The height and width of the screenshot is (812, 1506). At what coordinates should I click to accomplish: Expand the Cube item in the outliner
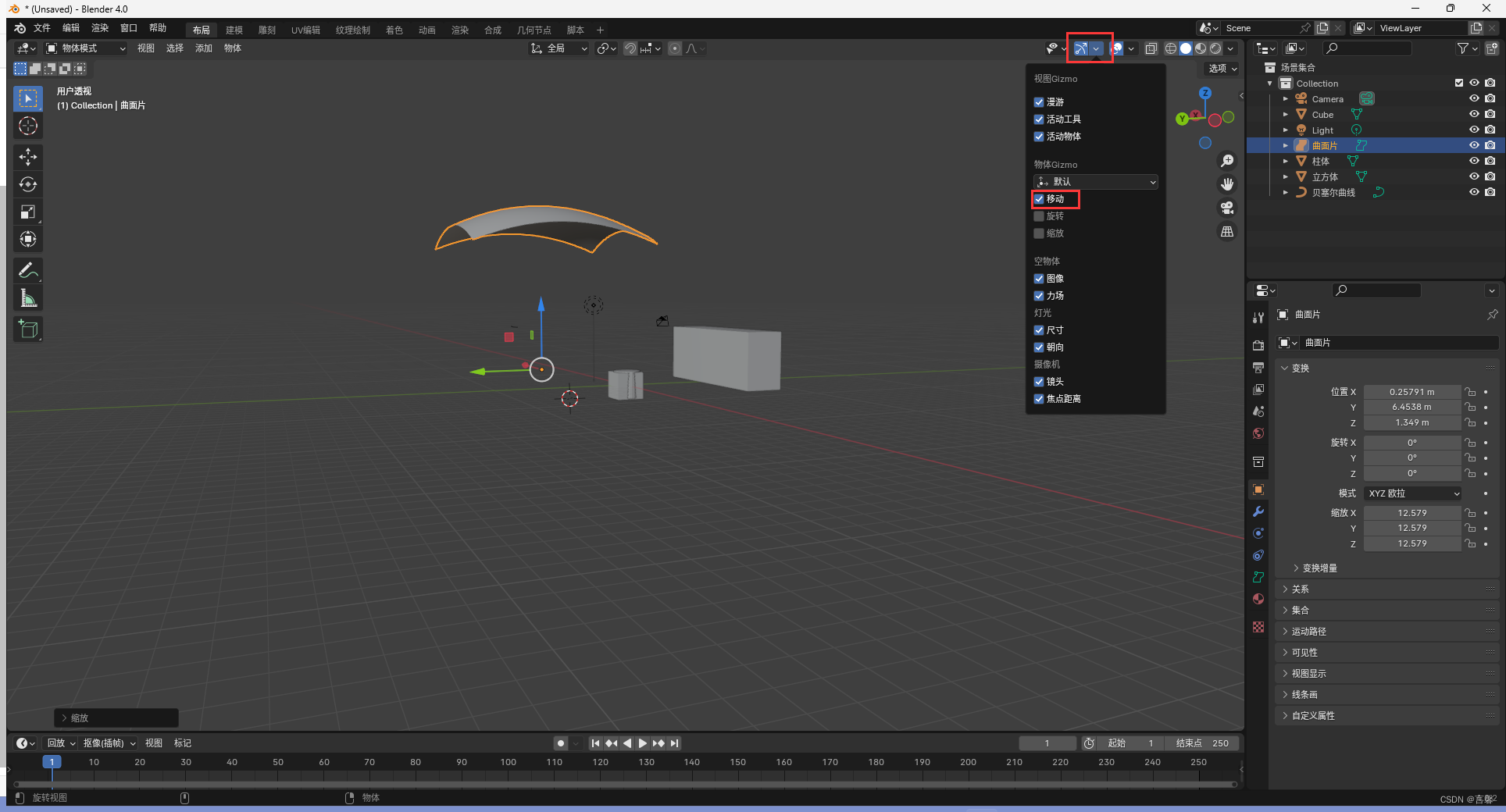(x=1286, y=114)
